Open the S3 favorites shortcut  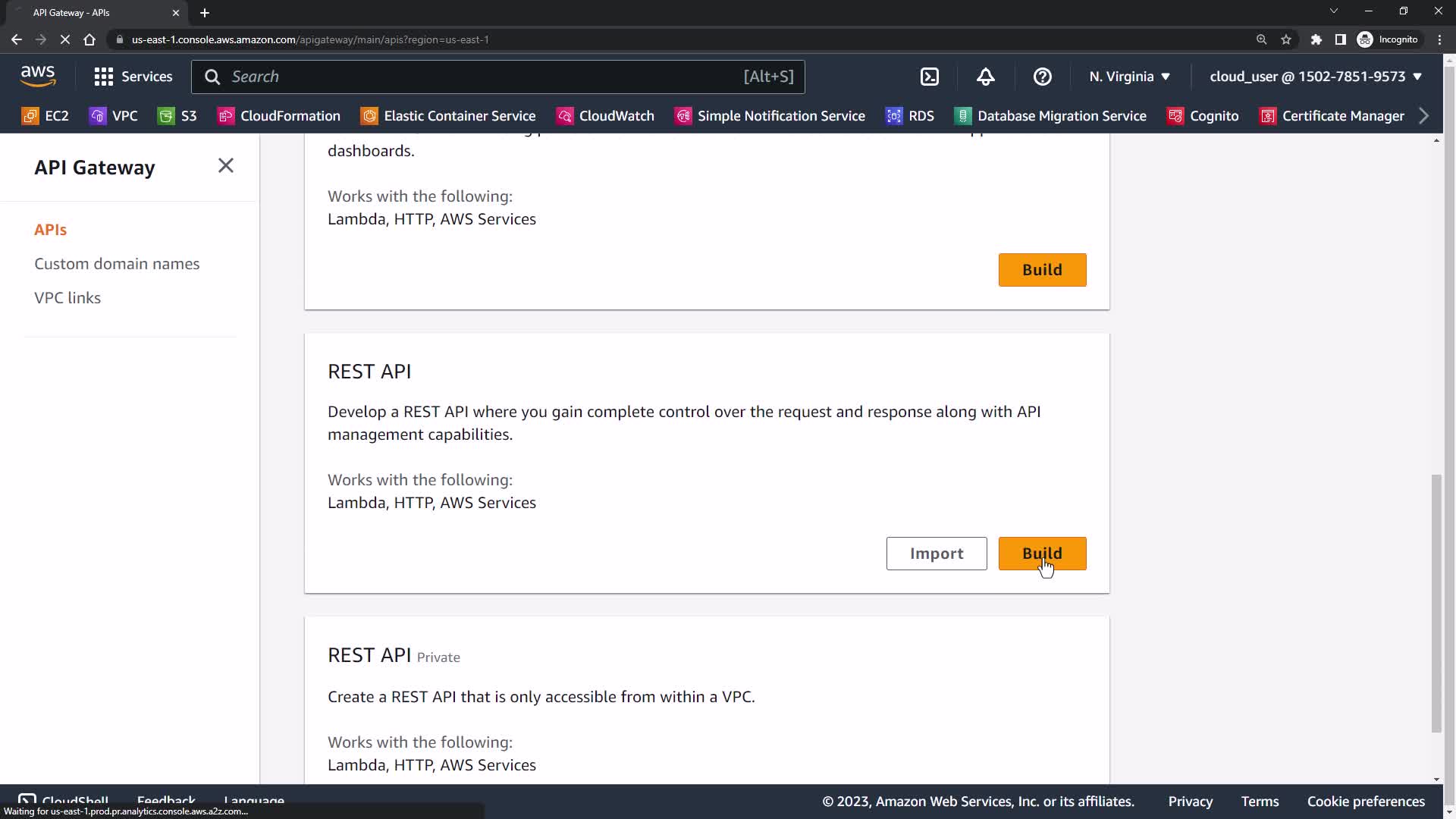(177, 116)
